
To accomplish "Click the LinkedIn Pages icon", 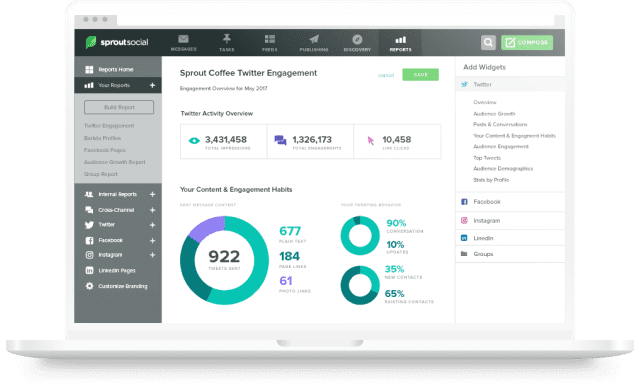I will (x=89, y=270).
